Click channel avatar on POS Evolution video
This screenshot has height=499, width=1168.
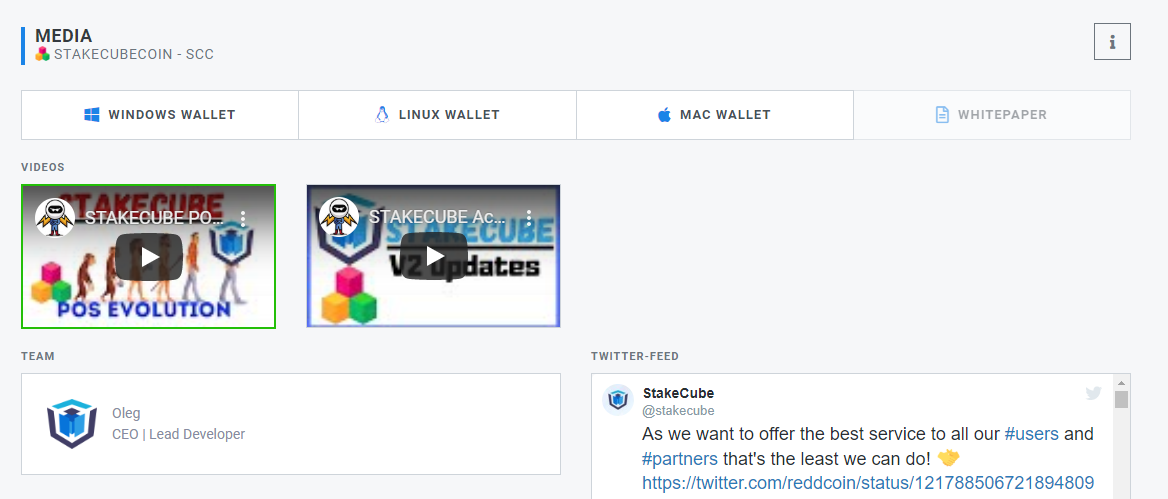(55, 217)
